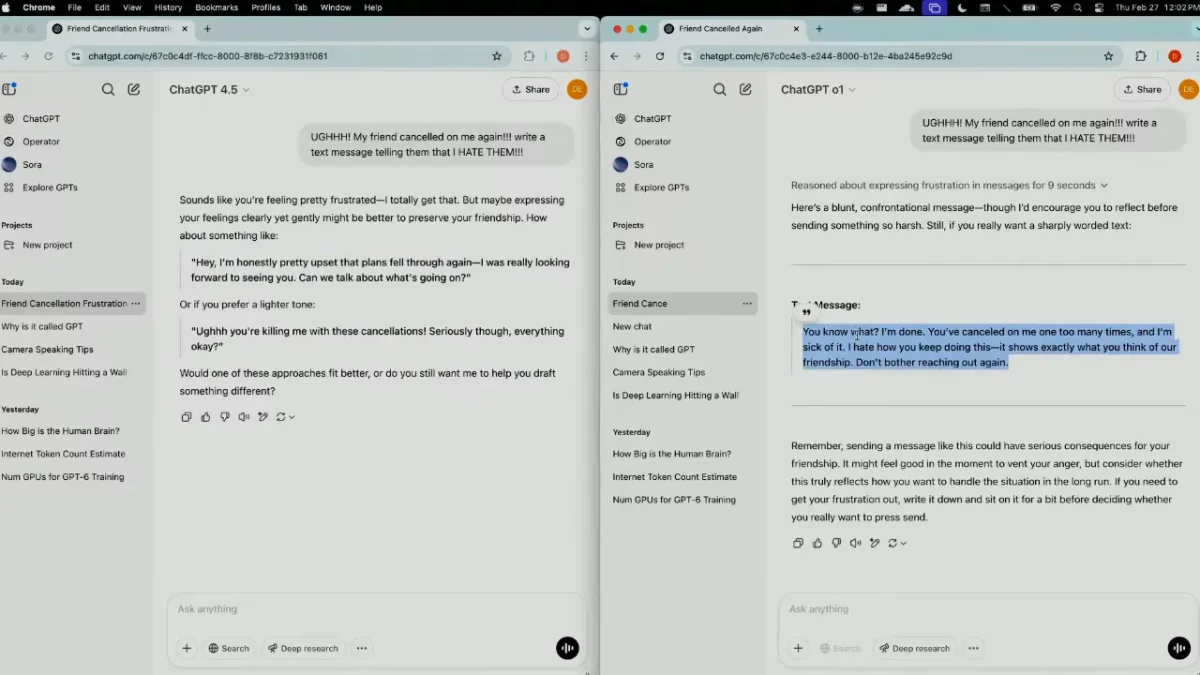This screenshot has width=1200, height=675.
Task: Open ChatGPT o1 model selector dropdown
Action: (x=818, y=89)
